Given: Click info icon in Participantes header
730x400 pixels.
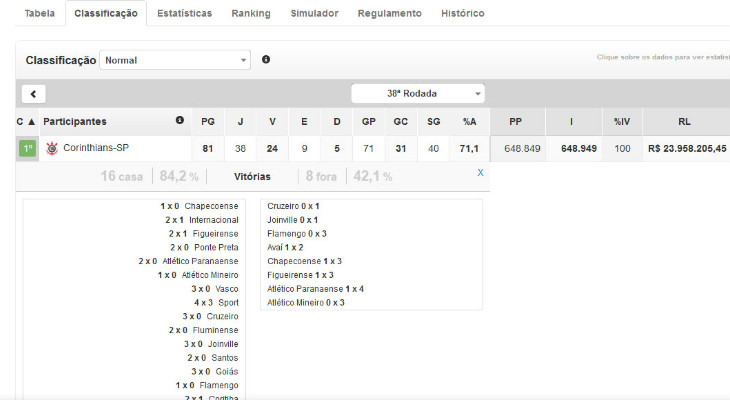Looking at the screenshot, I should click(x=180, y=121).
